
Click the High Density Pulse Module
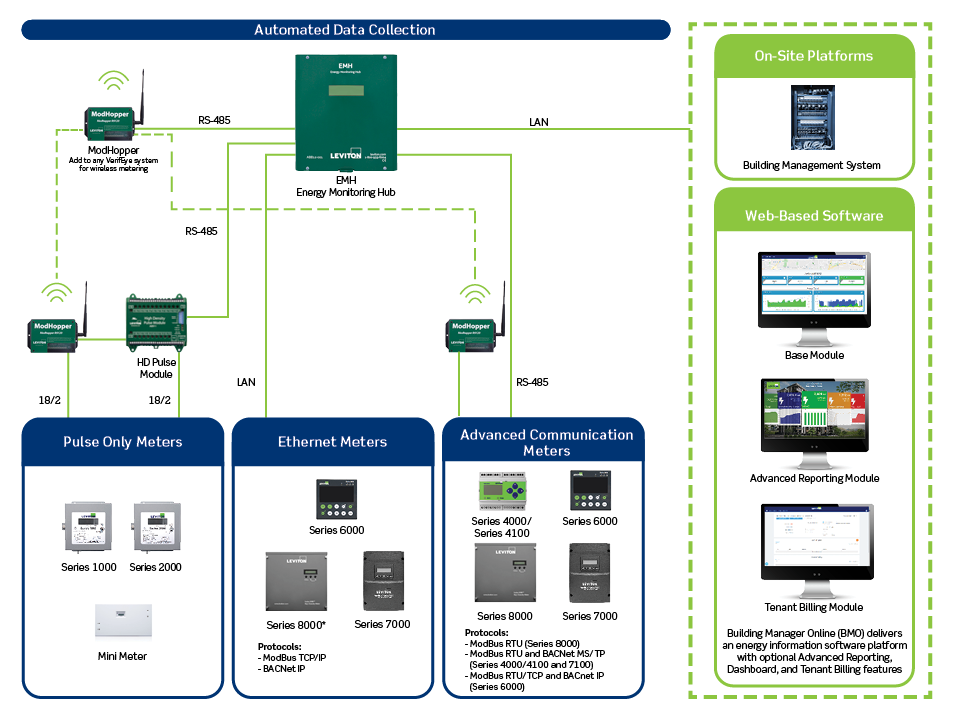coord(156,322)
